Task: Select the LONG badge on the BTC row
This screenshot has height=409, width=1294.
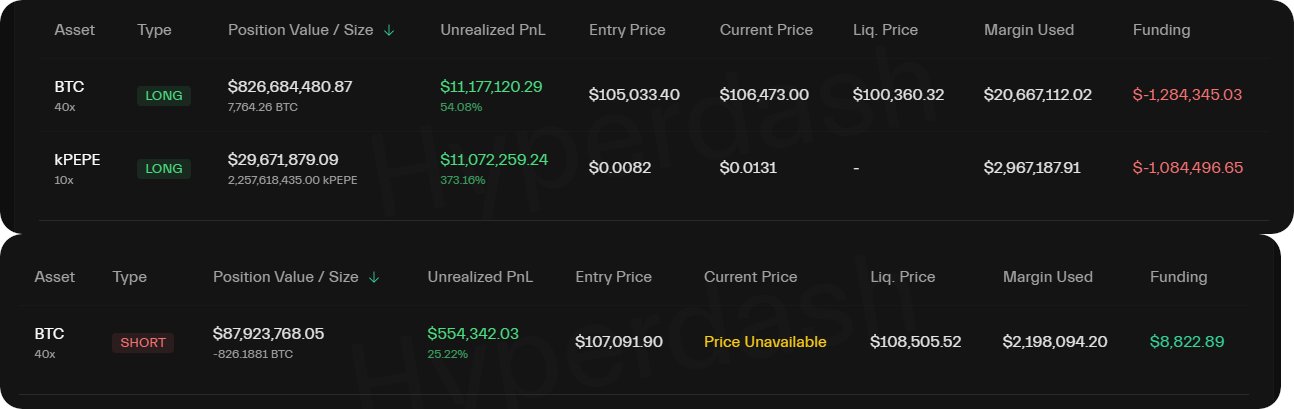Action: 164,95
